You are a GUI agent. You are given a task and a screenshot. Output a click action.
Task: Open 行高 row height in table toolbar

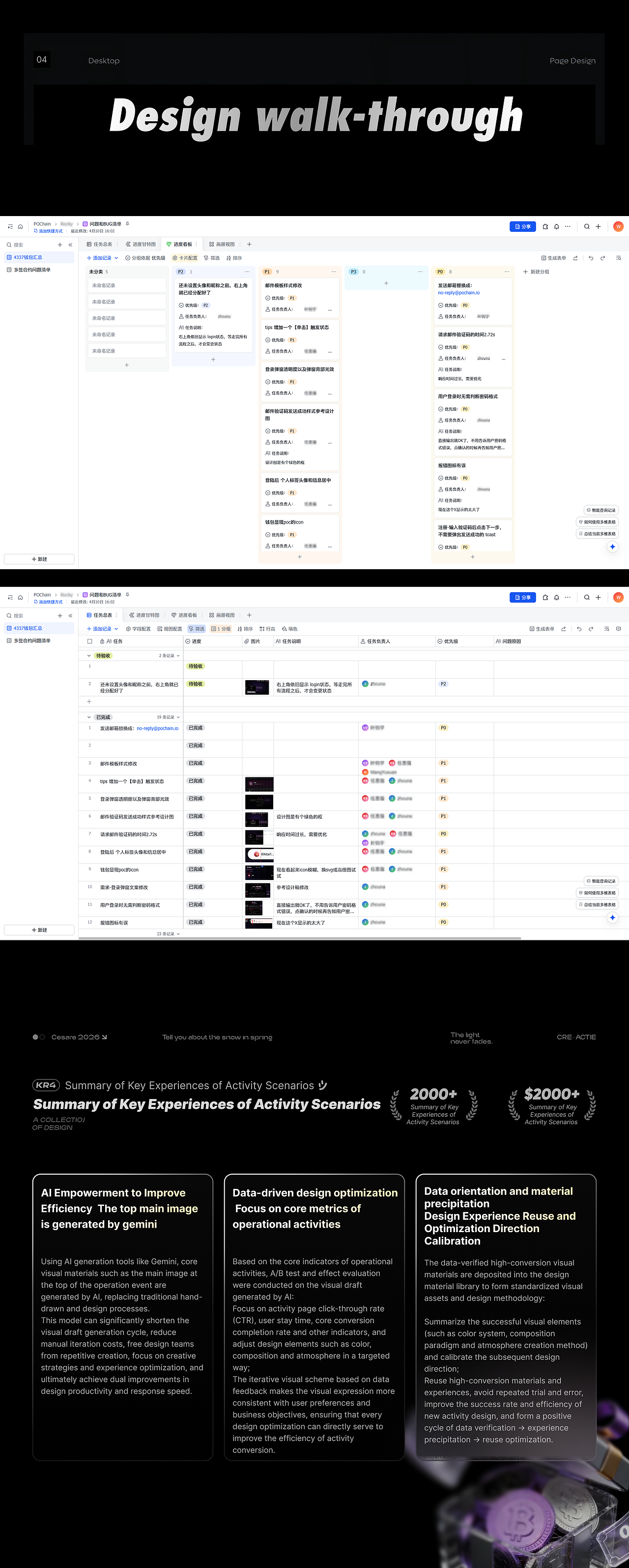(267, 629)
